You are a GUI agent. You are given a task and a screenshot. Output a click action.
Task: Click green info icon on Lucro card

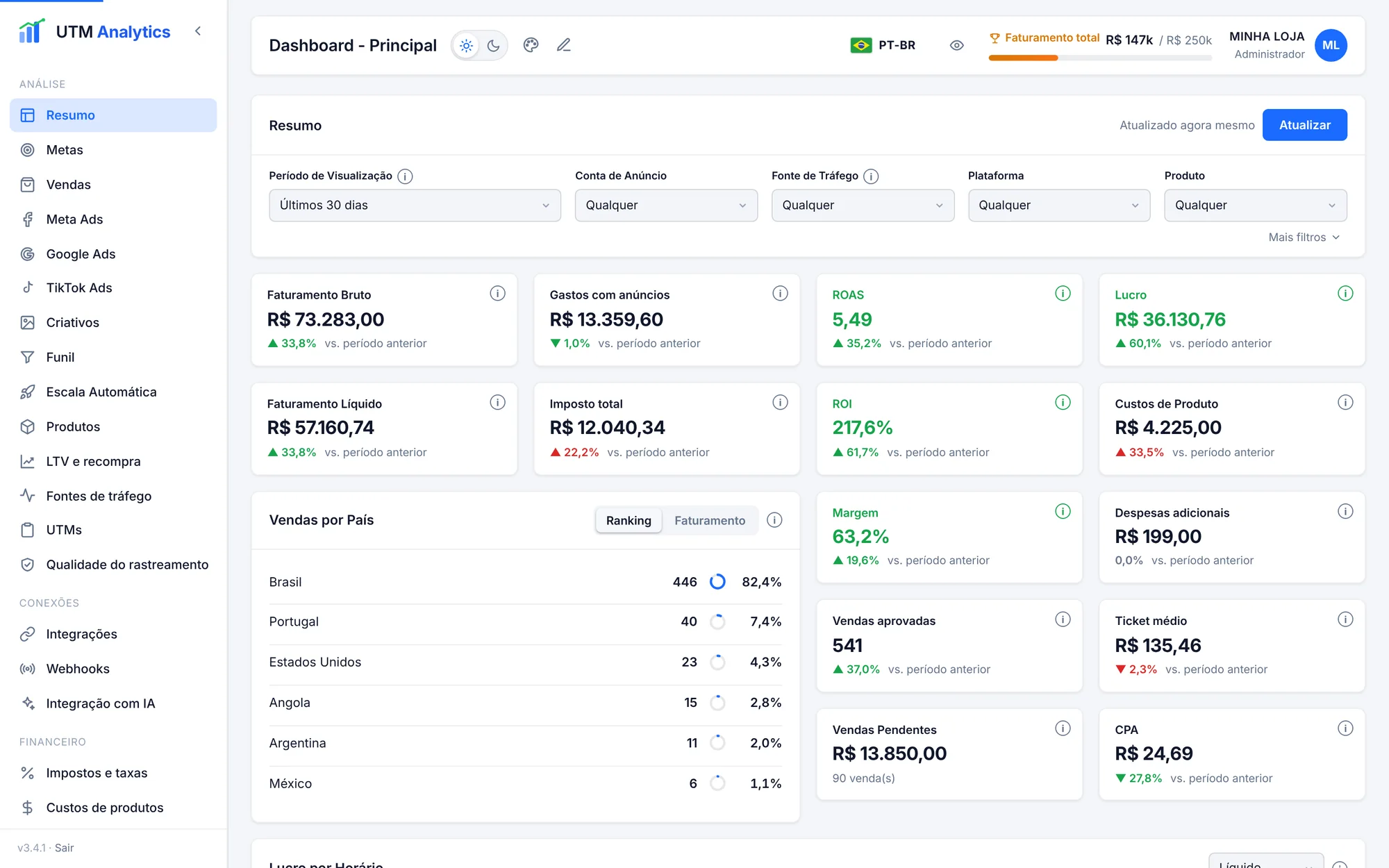1345,294
